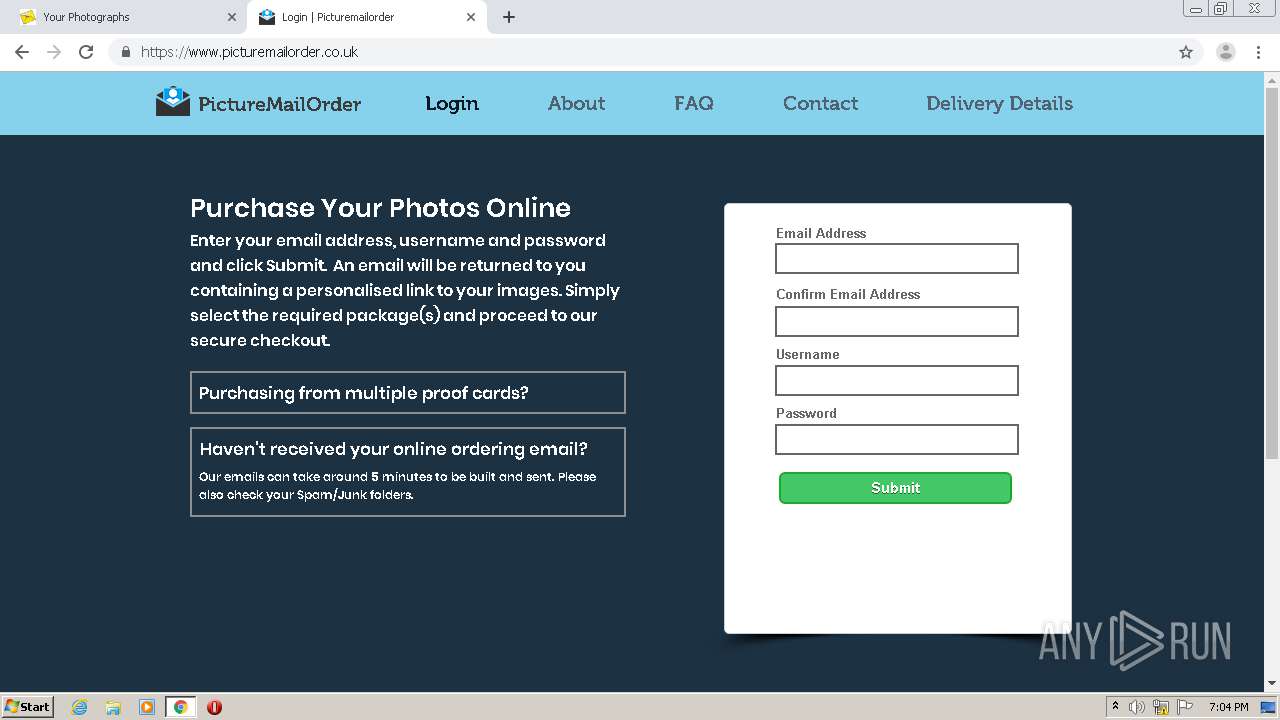This screenshot has height=720, width=1280.
Task: Click the browser forward arrow
Action: pyautogui.click(x=54, y=52)
